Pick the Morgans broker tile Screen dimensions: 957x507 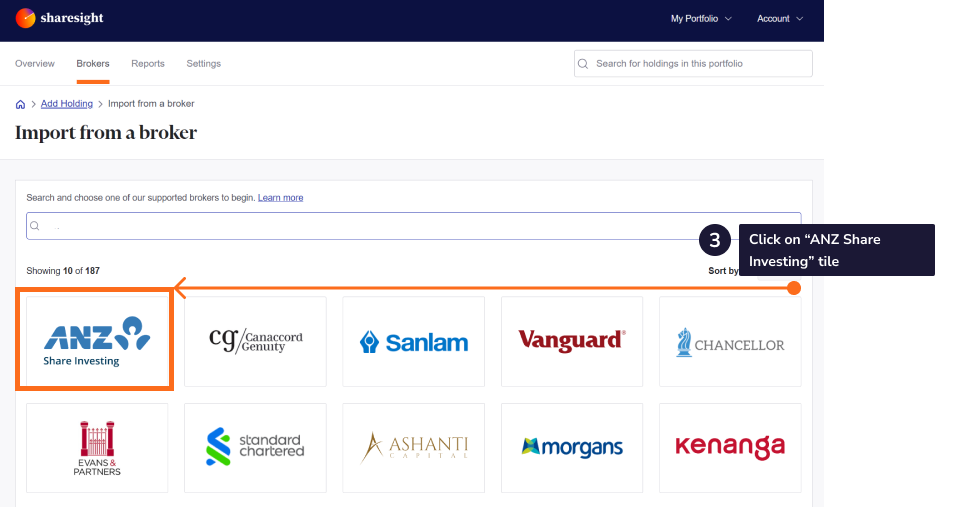[572, 448]
